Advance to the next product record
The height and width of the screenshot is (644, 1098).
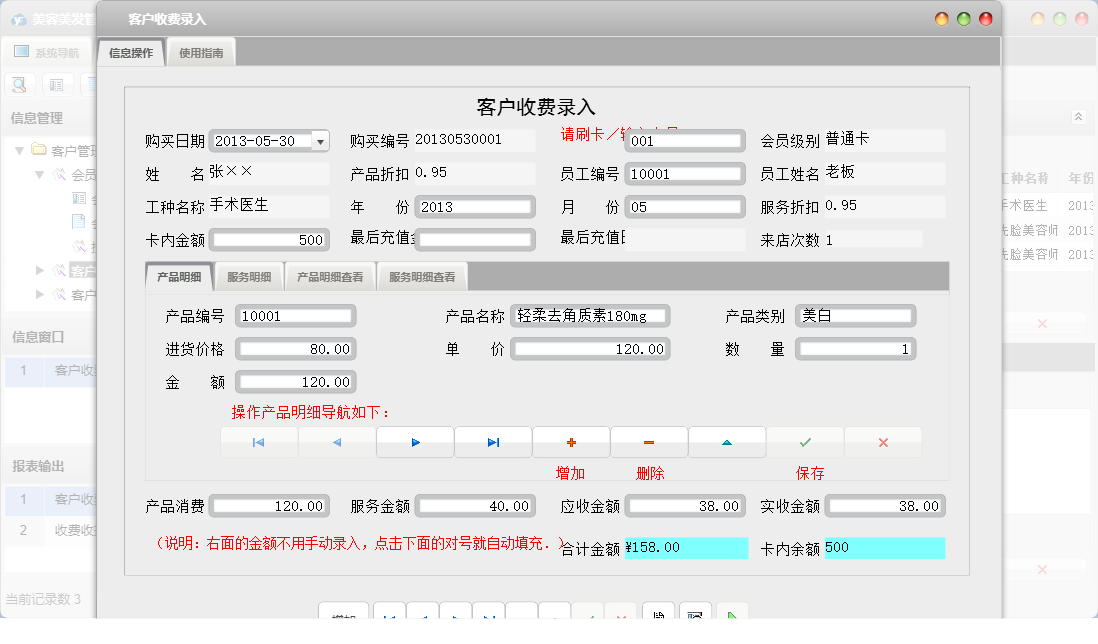click(x=415, y=441)
